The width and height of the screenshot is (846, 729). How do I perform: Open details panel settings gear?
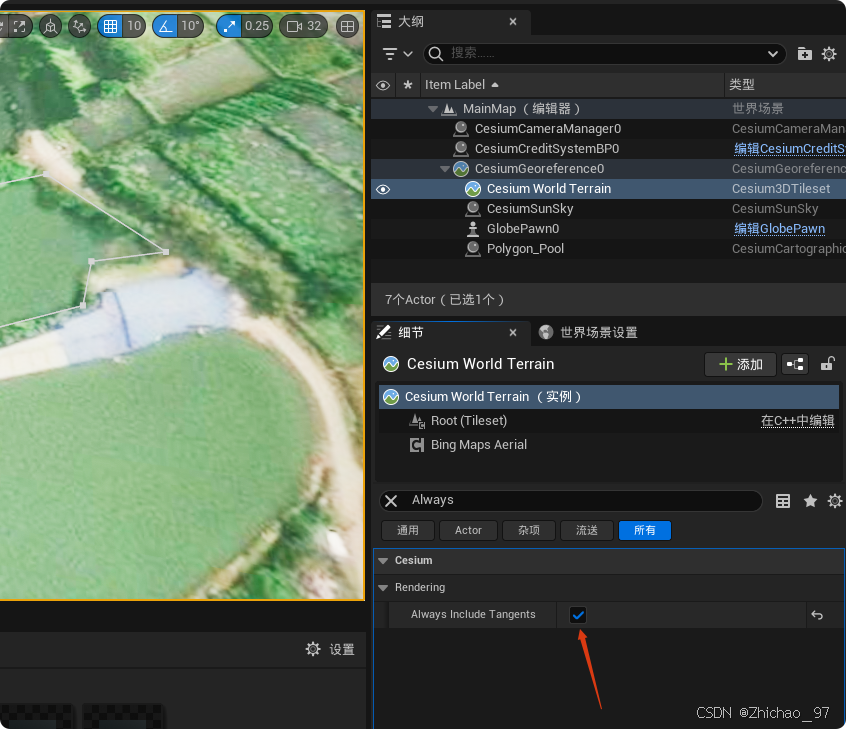835,501
